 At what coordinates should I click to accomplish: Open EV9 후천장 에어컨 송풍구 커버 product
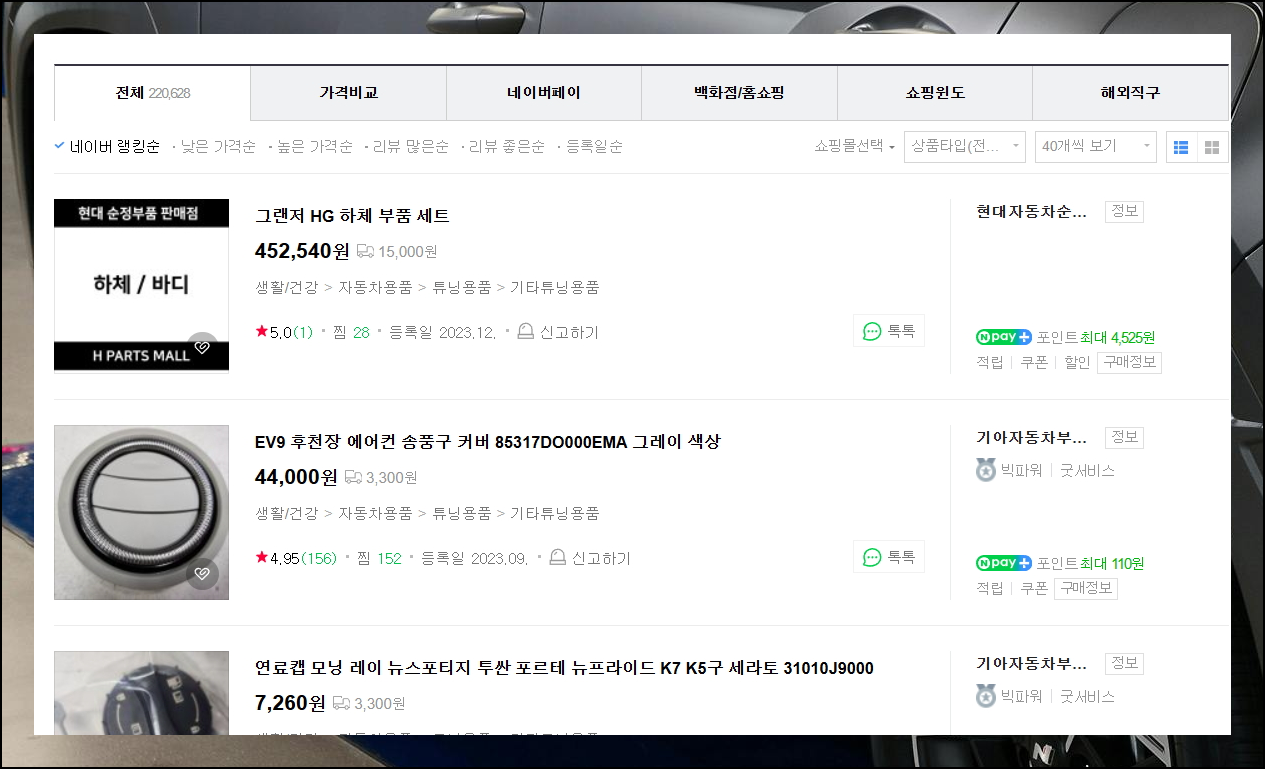tap(488, 441)
